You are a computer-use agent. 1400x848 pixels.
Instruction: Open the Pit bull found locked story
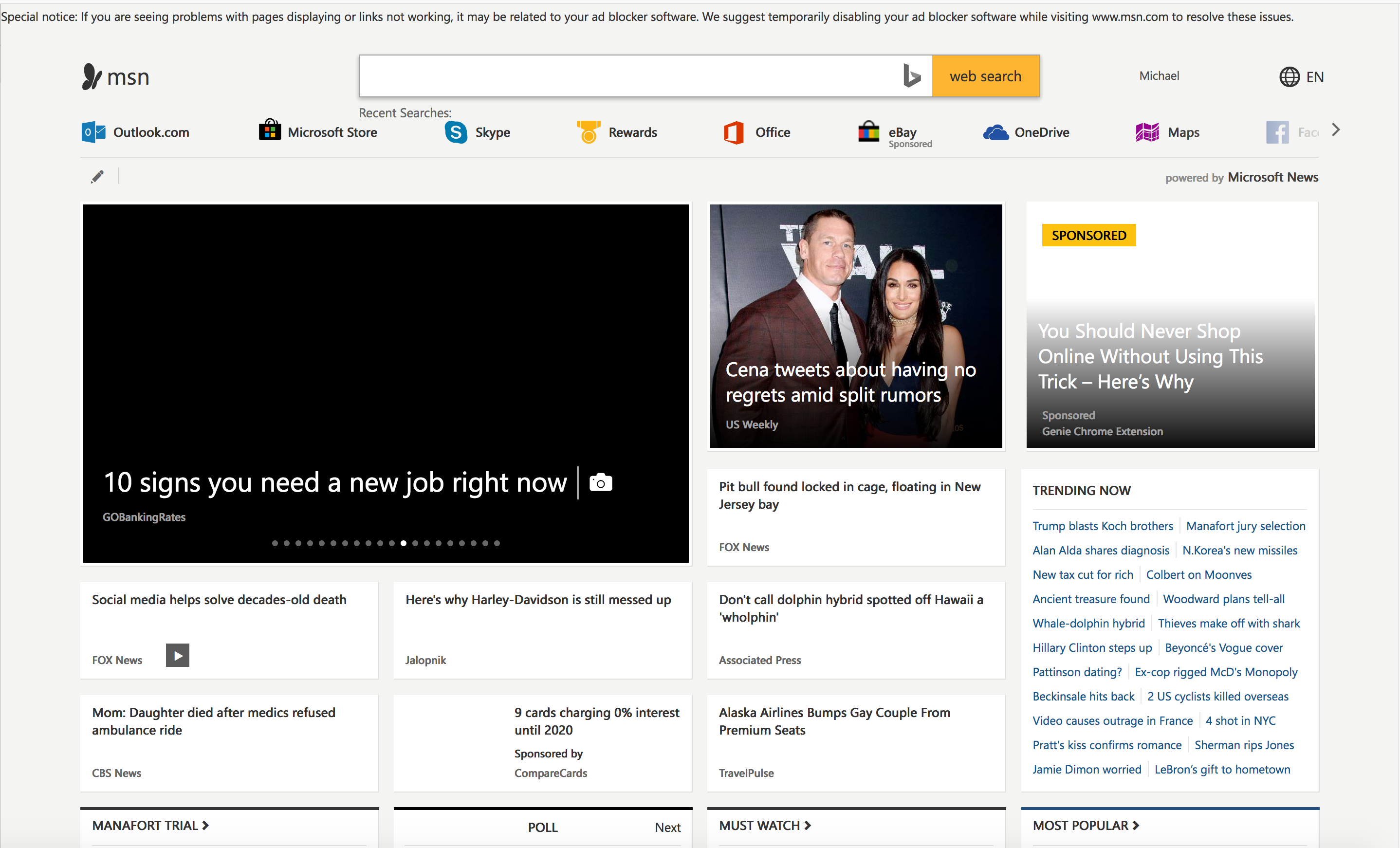click(856, 517)
